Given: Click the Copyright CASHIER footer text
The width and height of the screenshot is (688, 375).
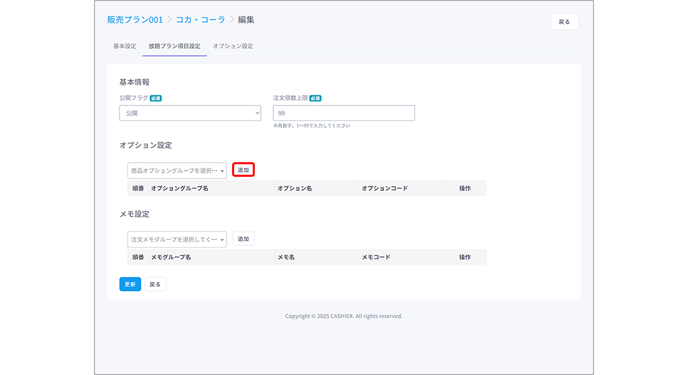Looking at the screenshot, I should 344,316.
